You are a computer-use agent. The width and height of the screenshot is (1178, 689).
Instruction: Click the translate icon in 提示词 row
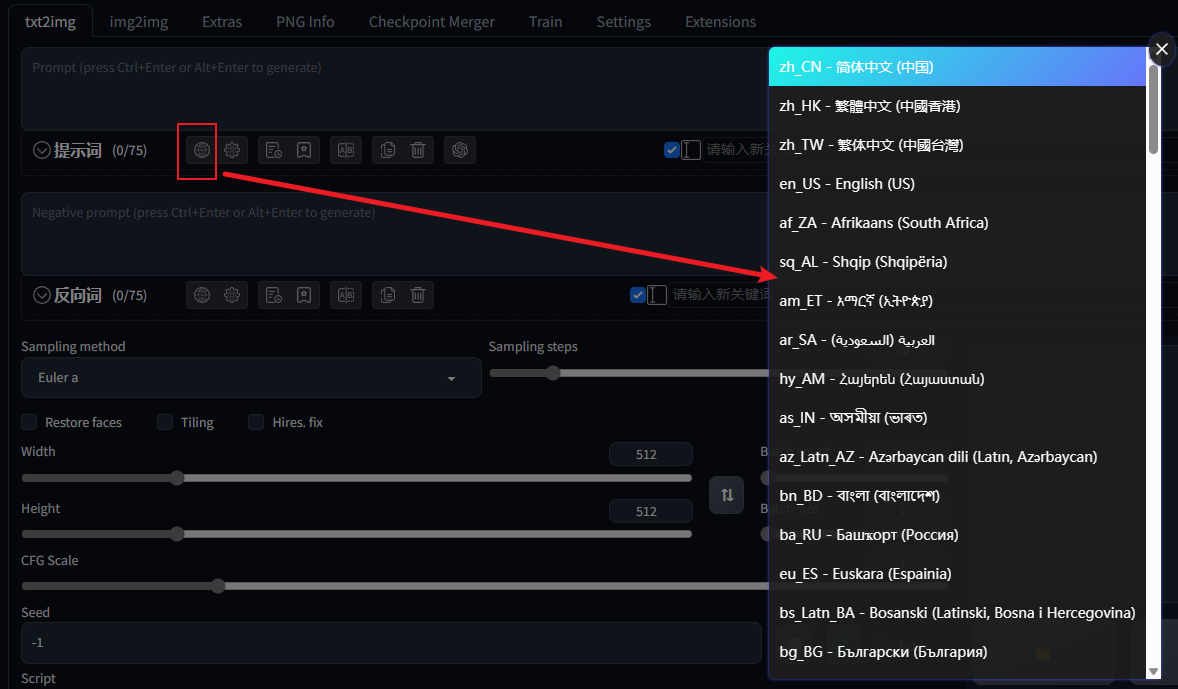coord(346,150)
